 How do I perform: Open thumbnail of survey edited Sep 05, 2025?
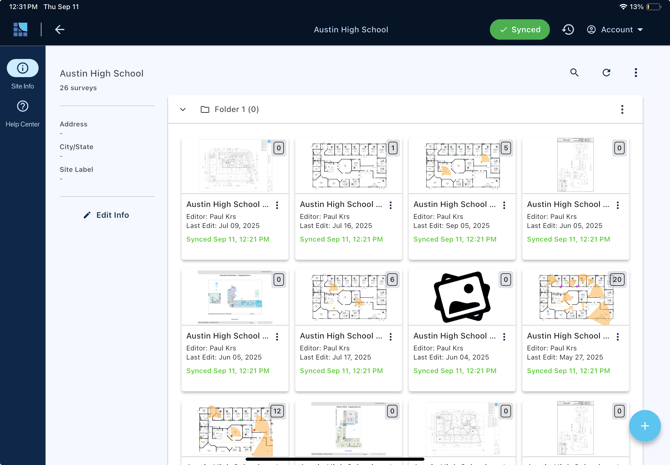click(462, 166)
